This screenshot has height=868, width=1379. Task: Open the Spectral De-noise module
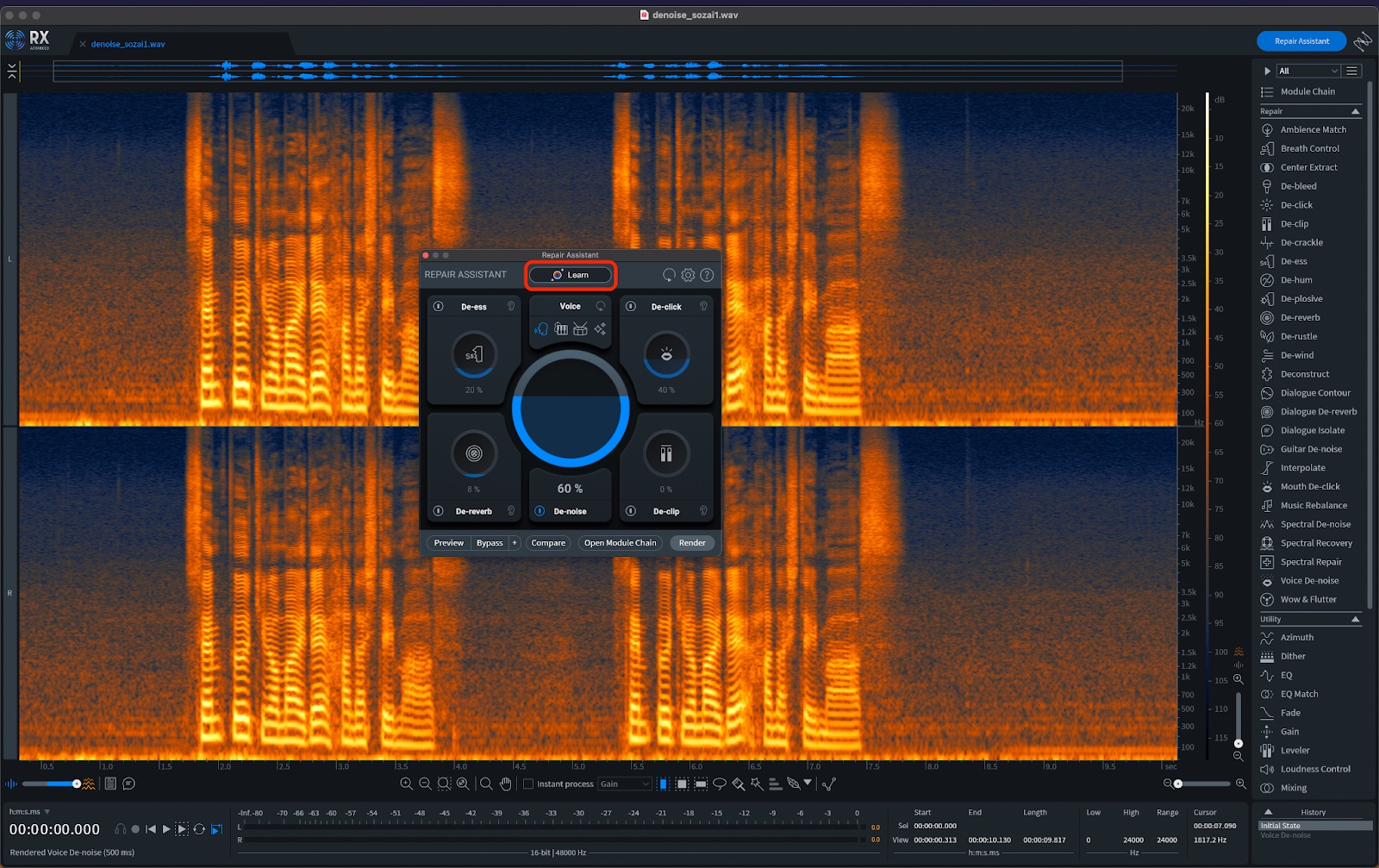point(1307,524)
